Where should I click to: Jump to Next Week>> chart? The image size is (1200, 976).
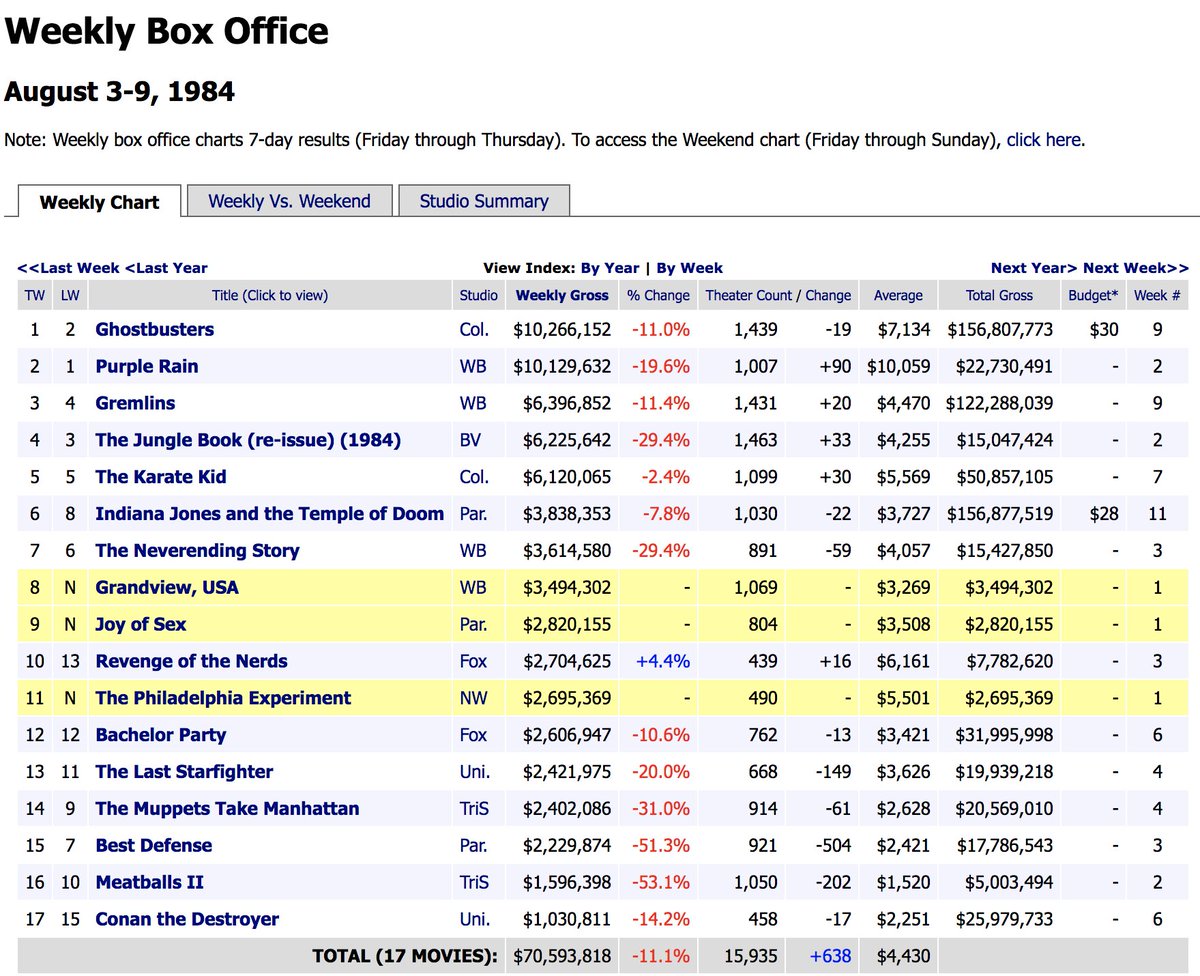click(x=1136, y=268)
